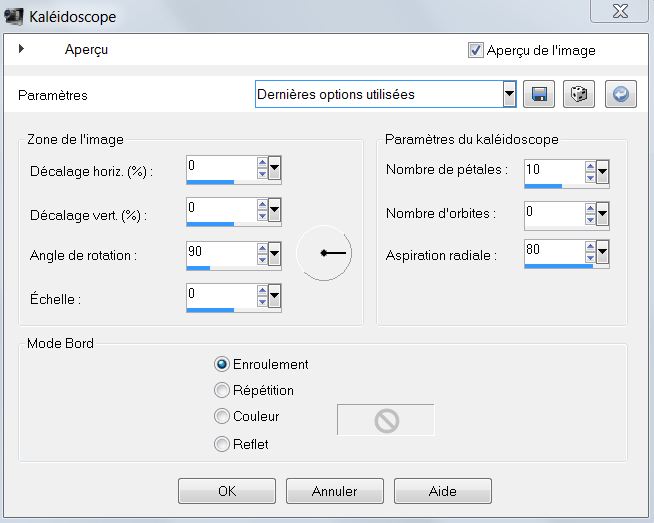
Task: Click in the Échelle value field
Action: click(x=221, y=295)
